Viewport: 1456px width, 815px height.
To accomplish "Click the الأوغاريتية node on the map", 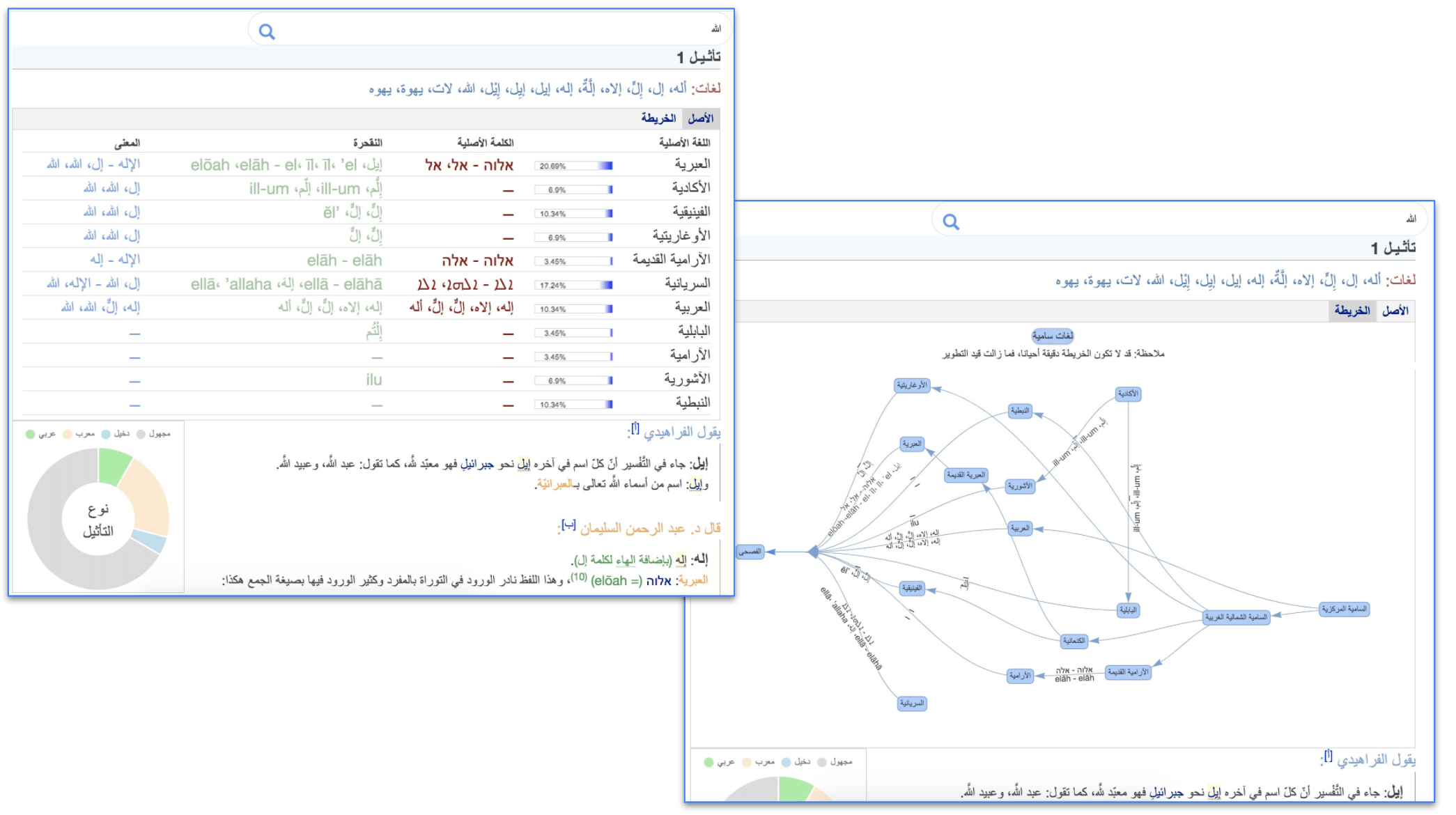I will (912, 385).
